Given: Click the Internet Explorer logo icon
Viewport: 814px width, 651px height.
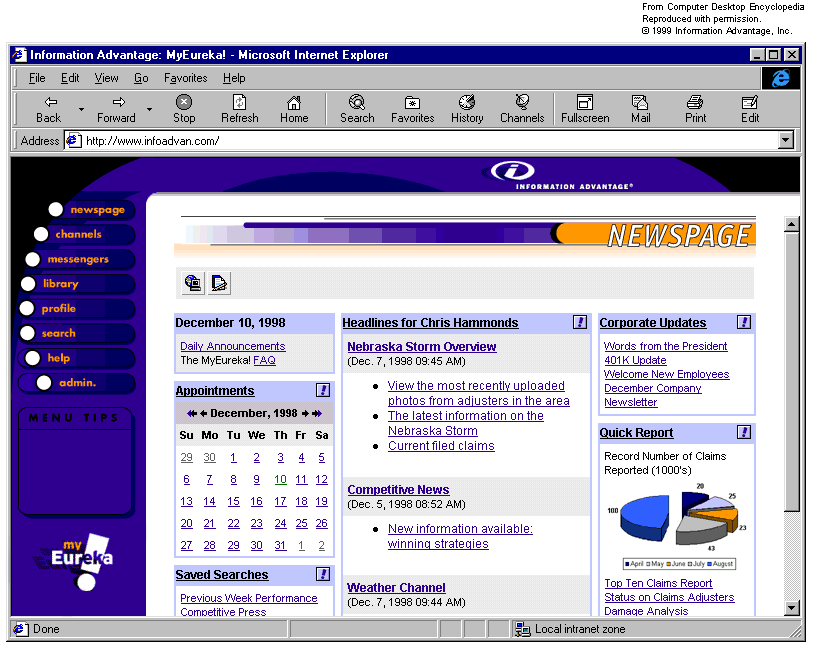Looking at the screenshot, I should [x=781, y=78].
